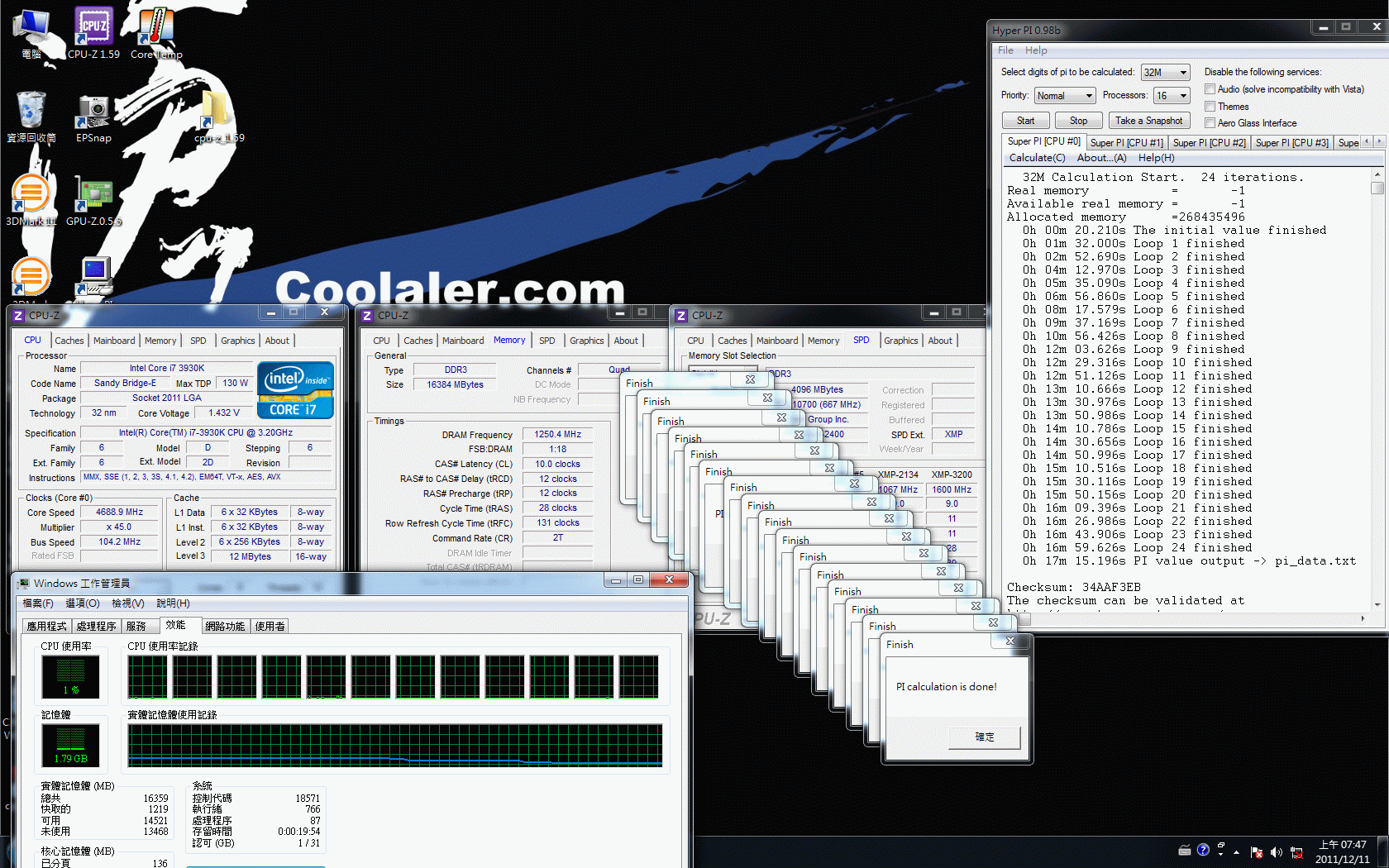
Task: Open File menu in Hyper PI
Action: point(1005,50)
